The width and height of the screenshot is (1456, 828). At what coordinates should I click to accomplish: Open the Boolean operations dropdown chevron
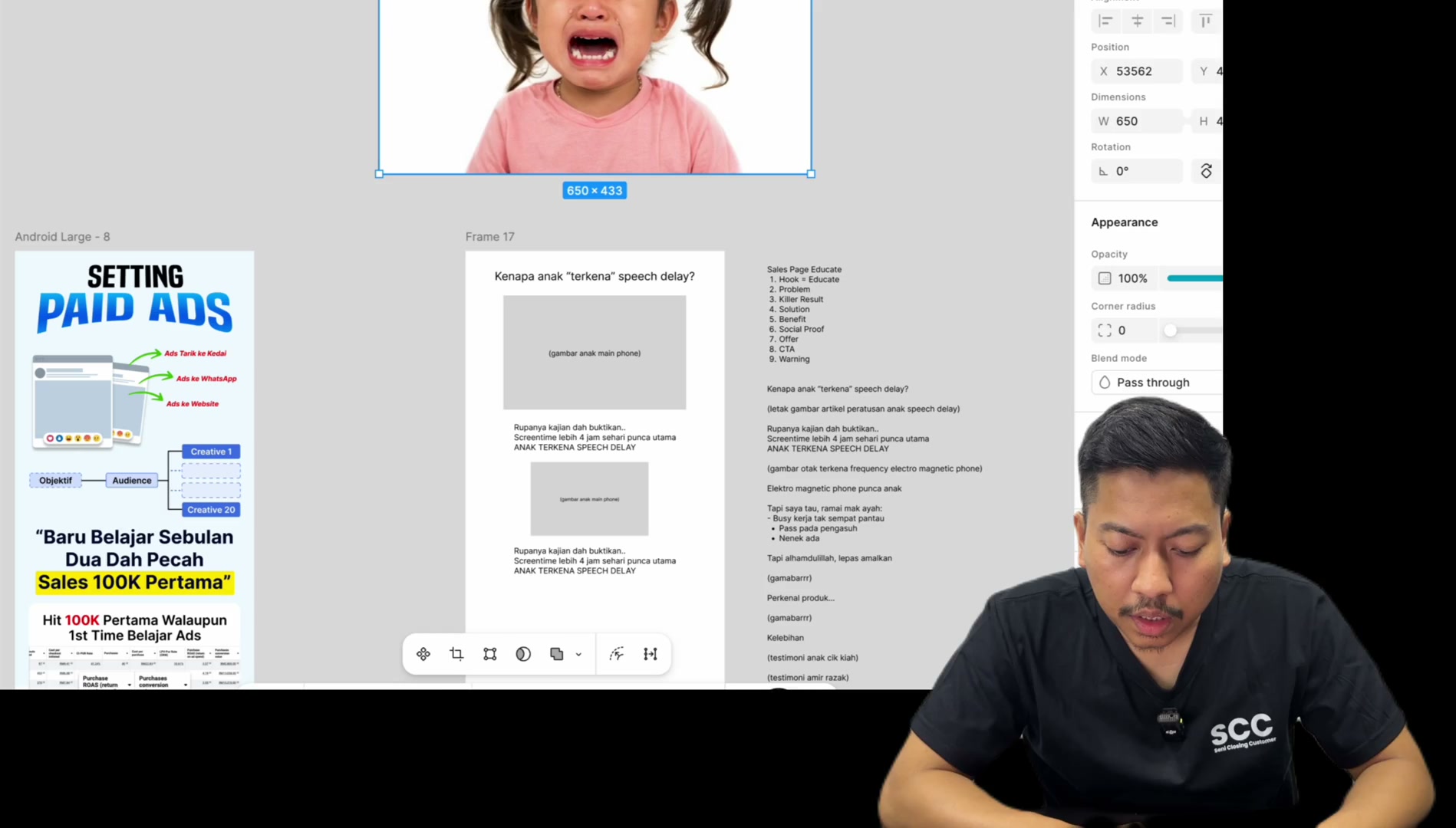[x=578, y=655]
